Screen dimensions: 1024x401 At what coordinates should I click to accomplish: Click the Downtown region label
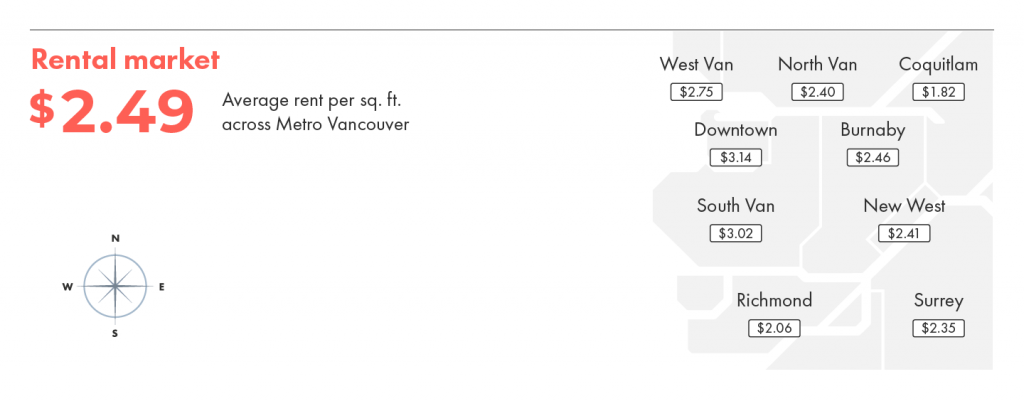point(735,129)
